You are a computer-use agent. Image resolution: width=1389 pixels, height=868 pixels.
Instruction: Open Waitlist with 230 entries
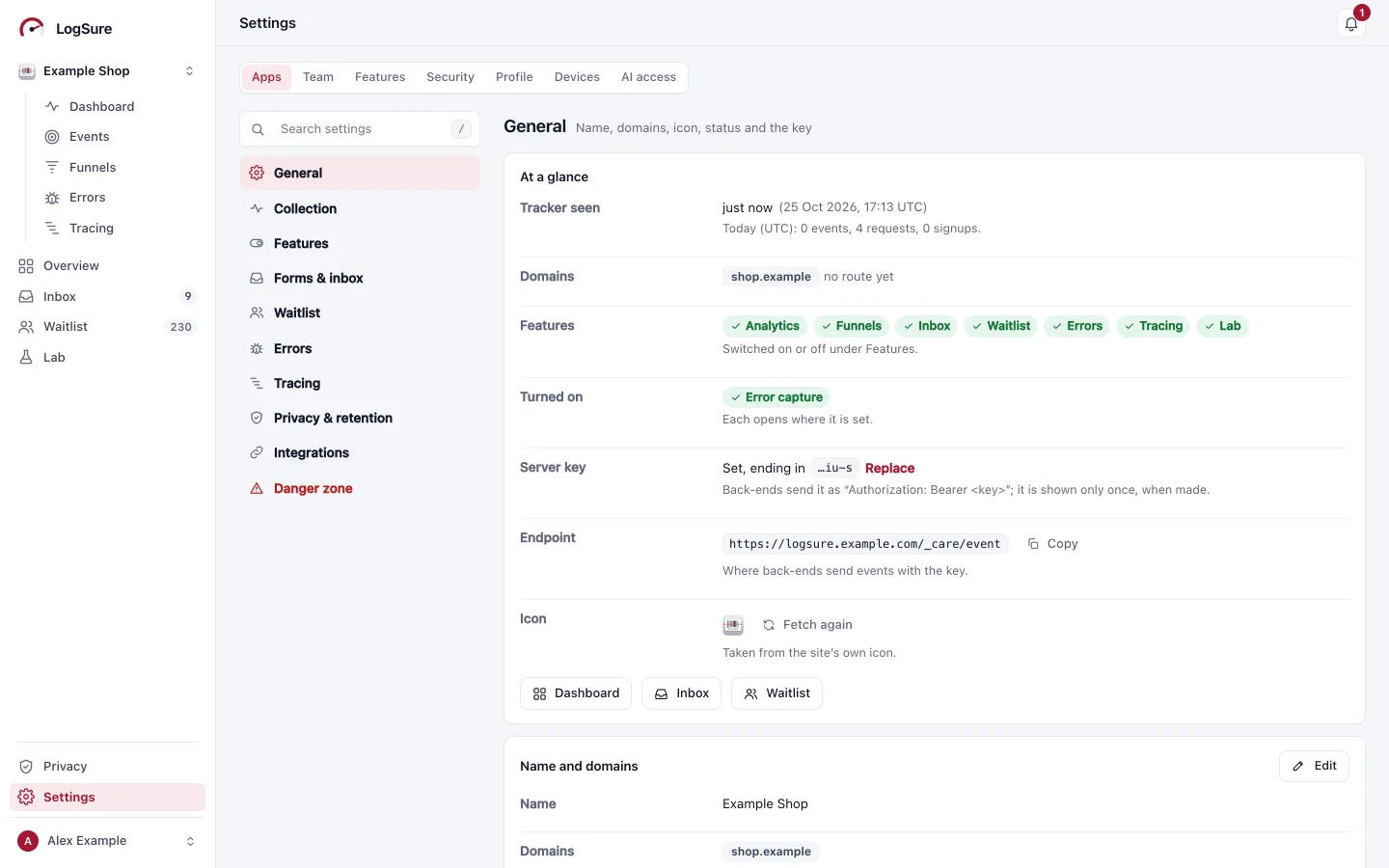[x=107, y=327]
